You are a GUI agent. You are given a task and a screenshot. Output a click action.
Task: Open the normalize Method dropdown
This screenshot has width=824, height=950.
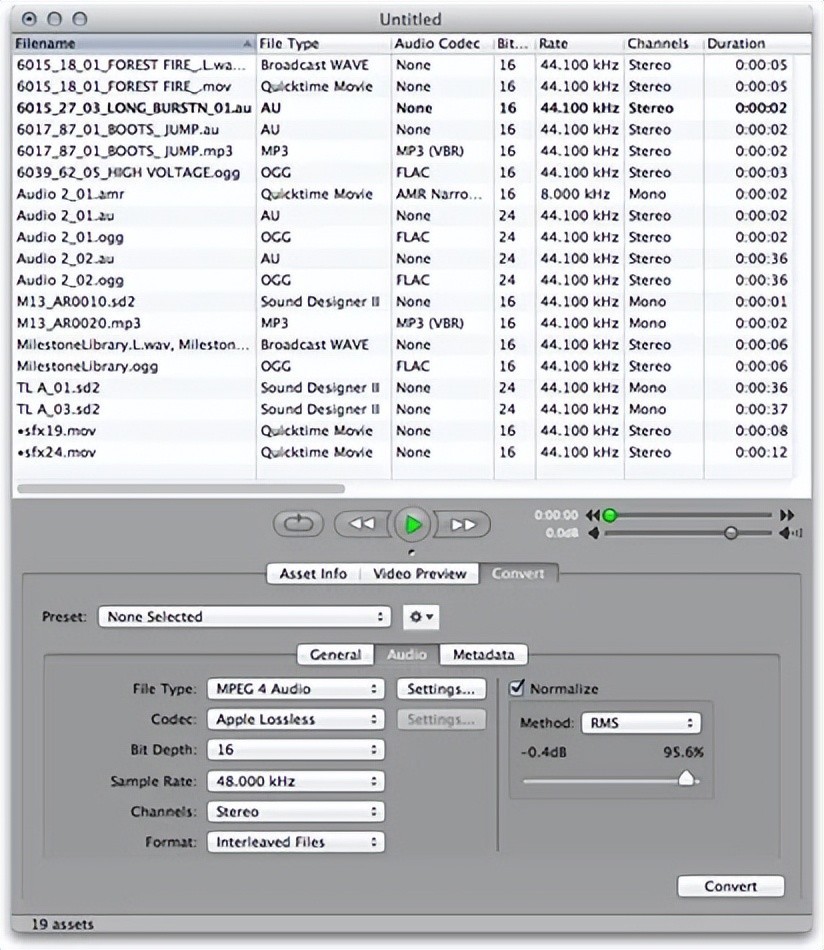(x=640, y=723)
